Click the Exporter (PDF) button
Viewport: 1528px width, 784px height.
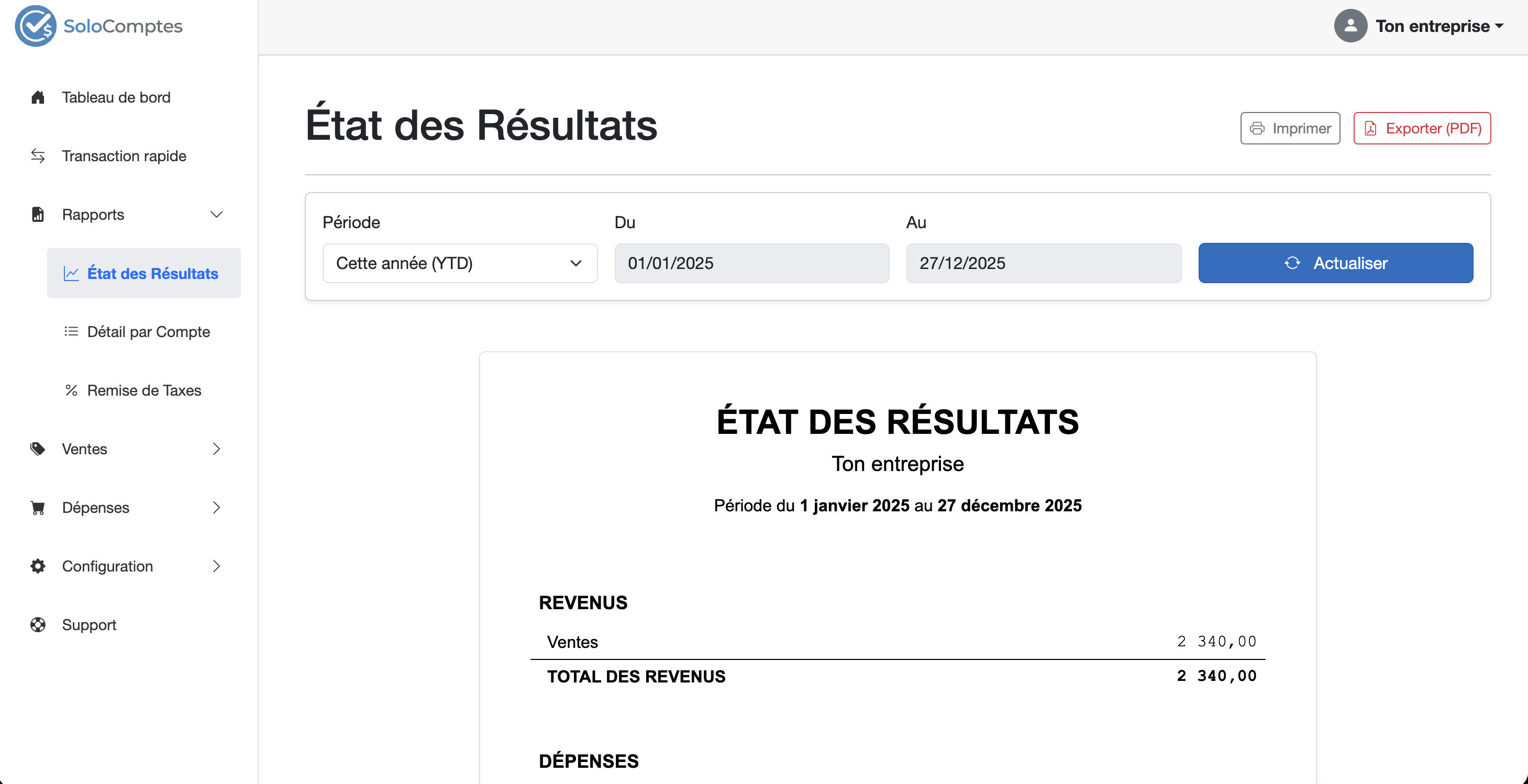pyautogui.click(x=1421, y=129)
